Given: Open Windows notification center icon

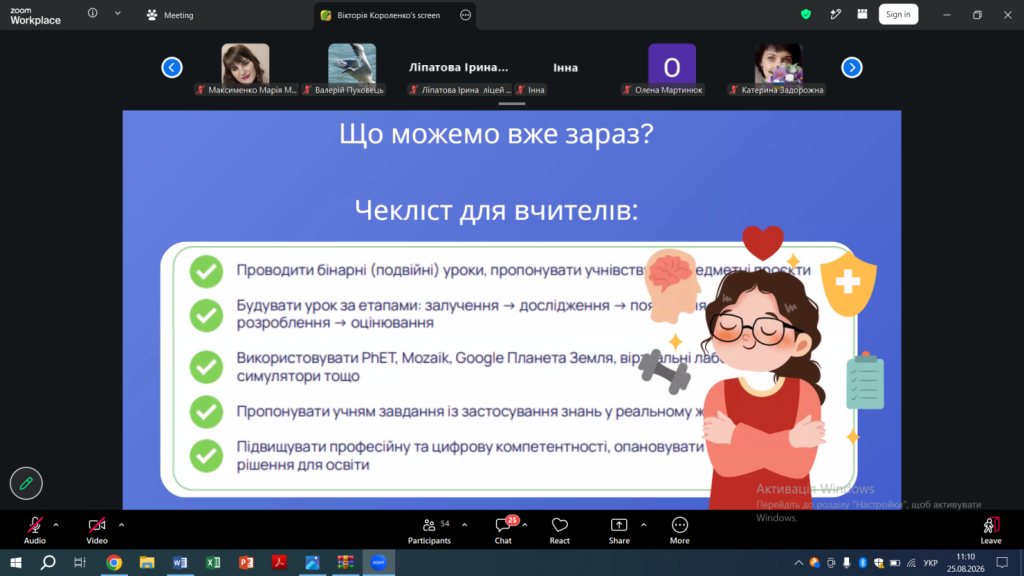Looking at the screenshot, I should (1002, 562).
